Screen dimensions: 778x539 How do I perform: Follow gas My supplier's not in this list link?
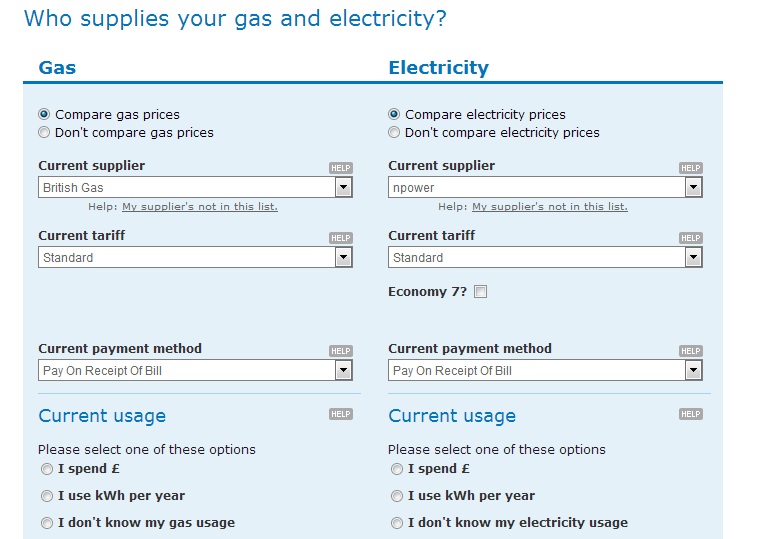200,206
